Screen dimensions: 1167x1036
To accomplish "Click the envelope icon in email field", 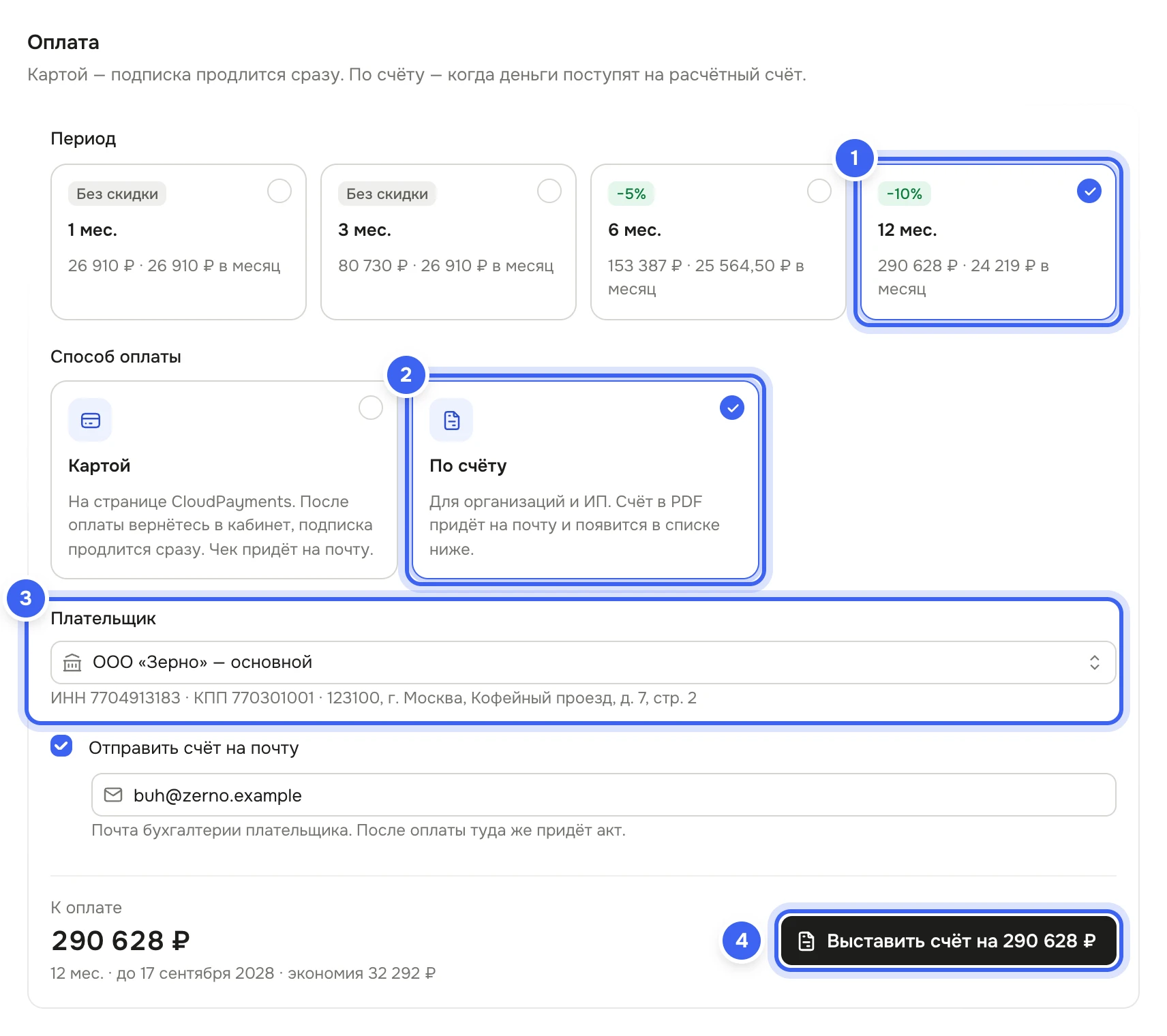I will click(113, 795).
